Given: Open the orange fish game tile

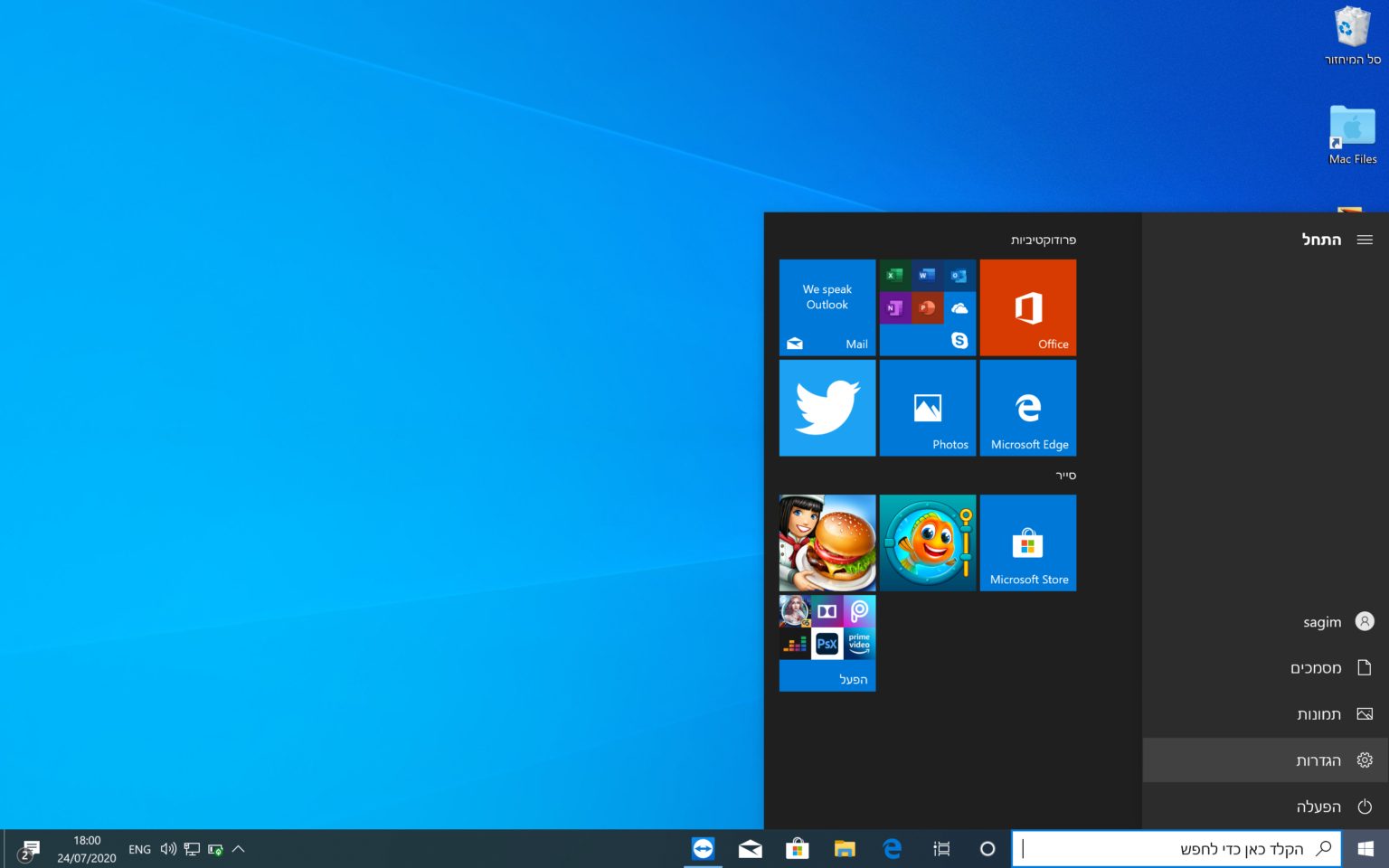Looking at the screenshot, I should [x=927, y=542].
